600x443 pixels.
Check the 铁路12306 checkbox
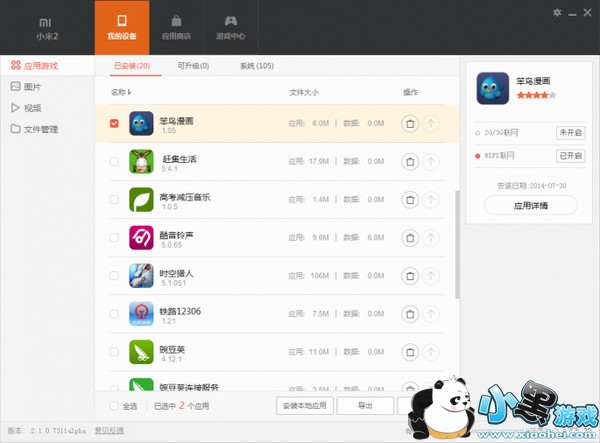coord(114,314)
